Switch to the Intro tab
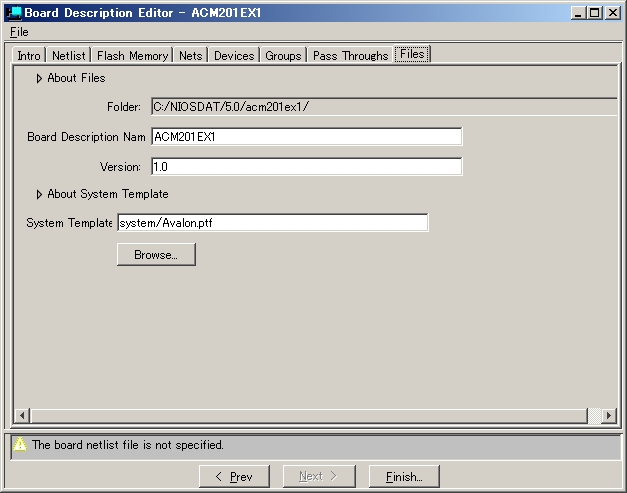Viewport: 627px width, 493px height. pyautogui.click(x=29, y=55)
